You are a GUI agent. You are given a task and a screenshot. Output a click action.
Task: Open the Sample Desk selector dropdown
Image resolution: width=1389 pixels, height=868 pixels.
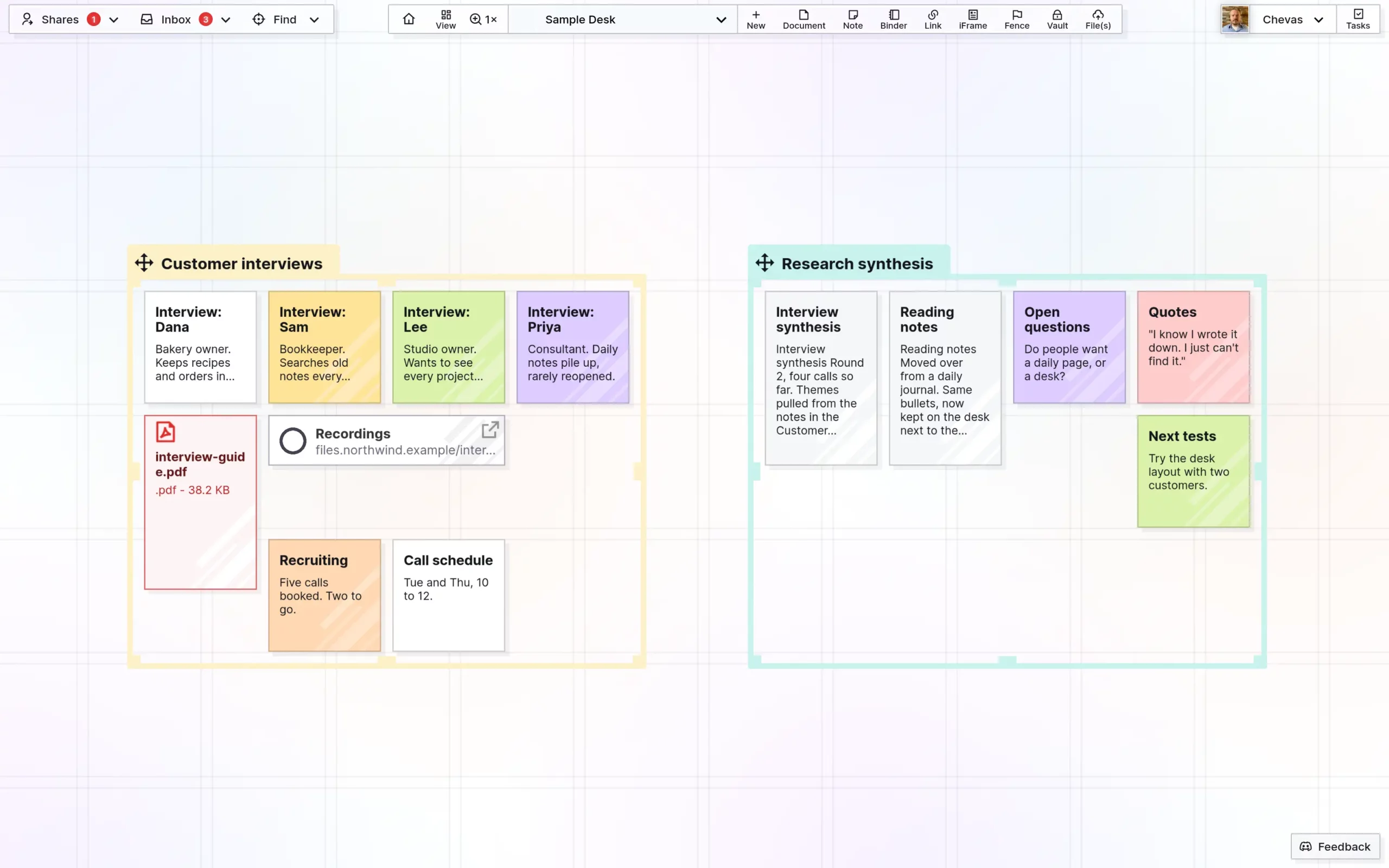(x=622, y=19)
